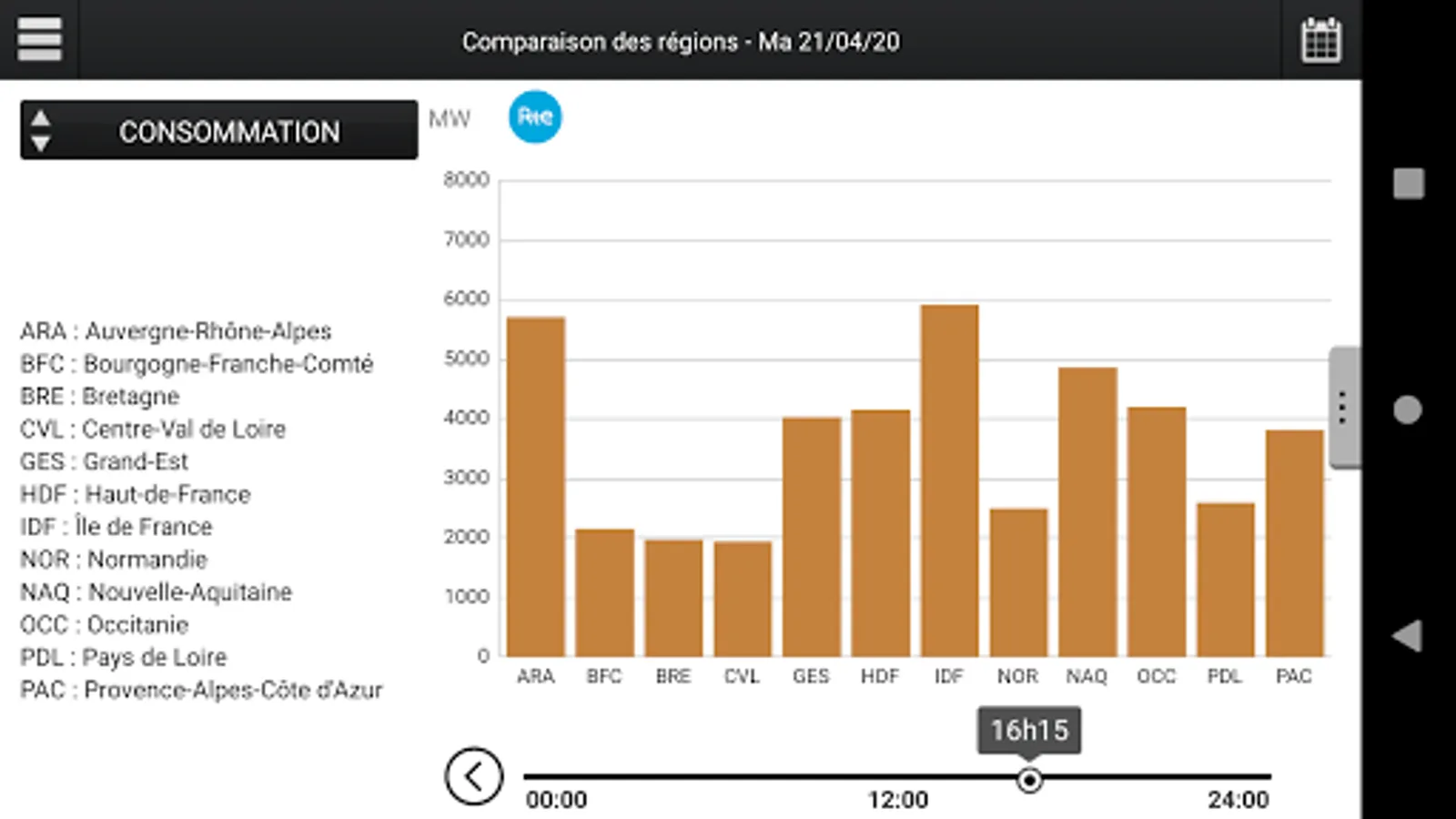Viewport: 1456px width, 819px height.
Task: Open the calendar date picker
Action: tap(1320, 40)
